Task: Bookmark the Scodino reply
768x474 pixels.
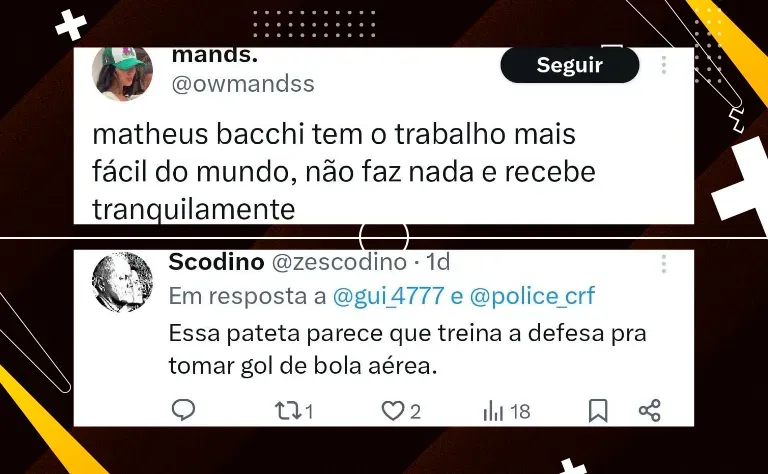Action: point(598,410)
